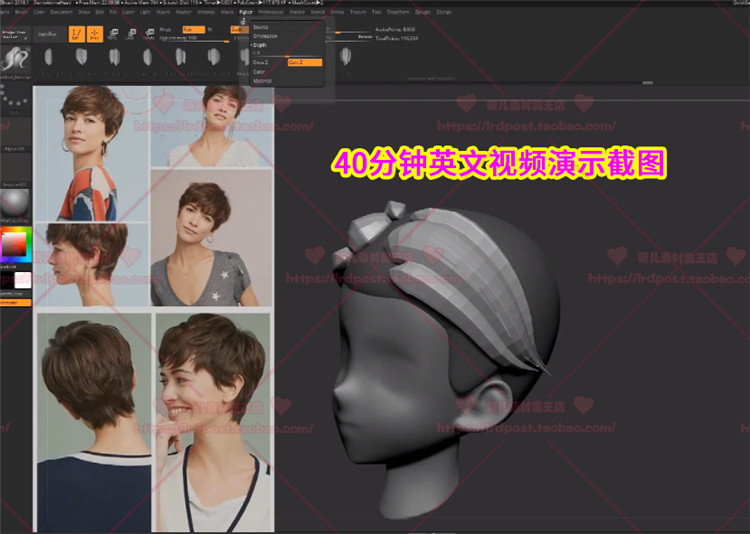Open the dots stroke type selector

tap(15, 98)
